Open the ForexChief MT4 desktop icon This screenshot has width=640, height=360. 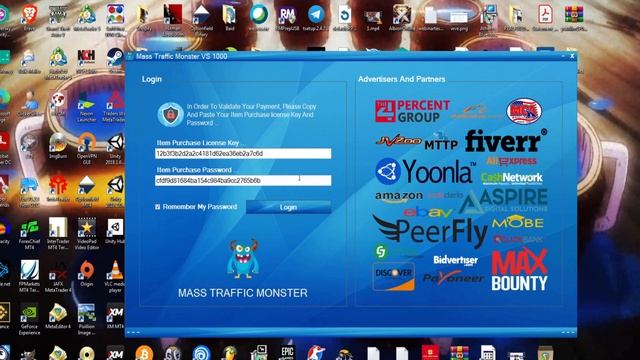click(x=29, y=233)
